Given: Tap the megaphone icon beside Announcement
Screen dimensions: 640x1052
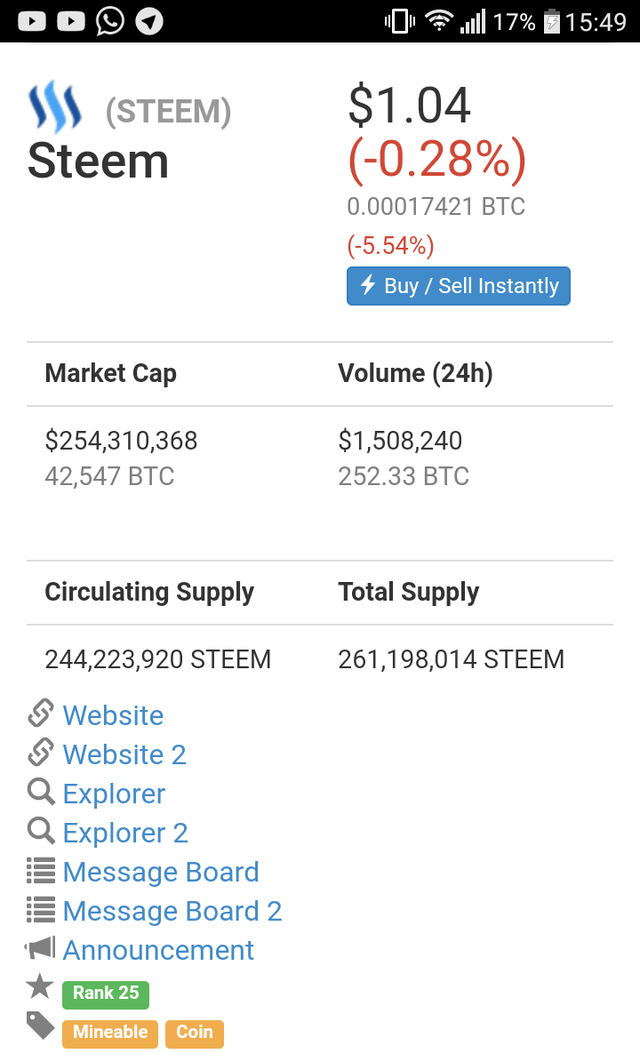Looking at the screenshot, I should coord(41,948).
